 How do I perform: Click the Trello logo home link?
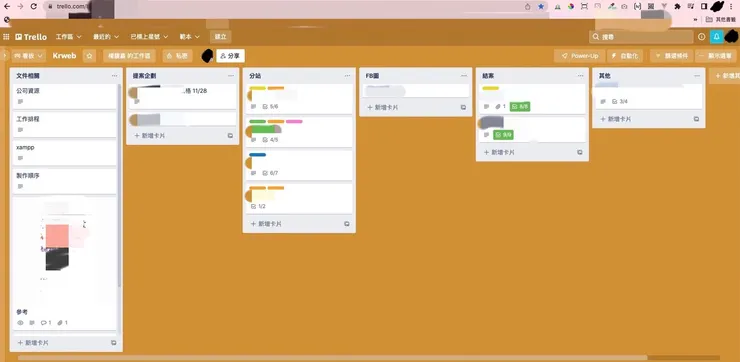(31, 36)
